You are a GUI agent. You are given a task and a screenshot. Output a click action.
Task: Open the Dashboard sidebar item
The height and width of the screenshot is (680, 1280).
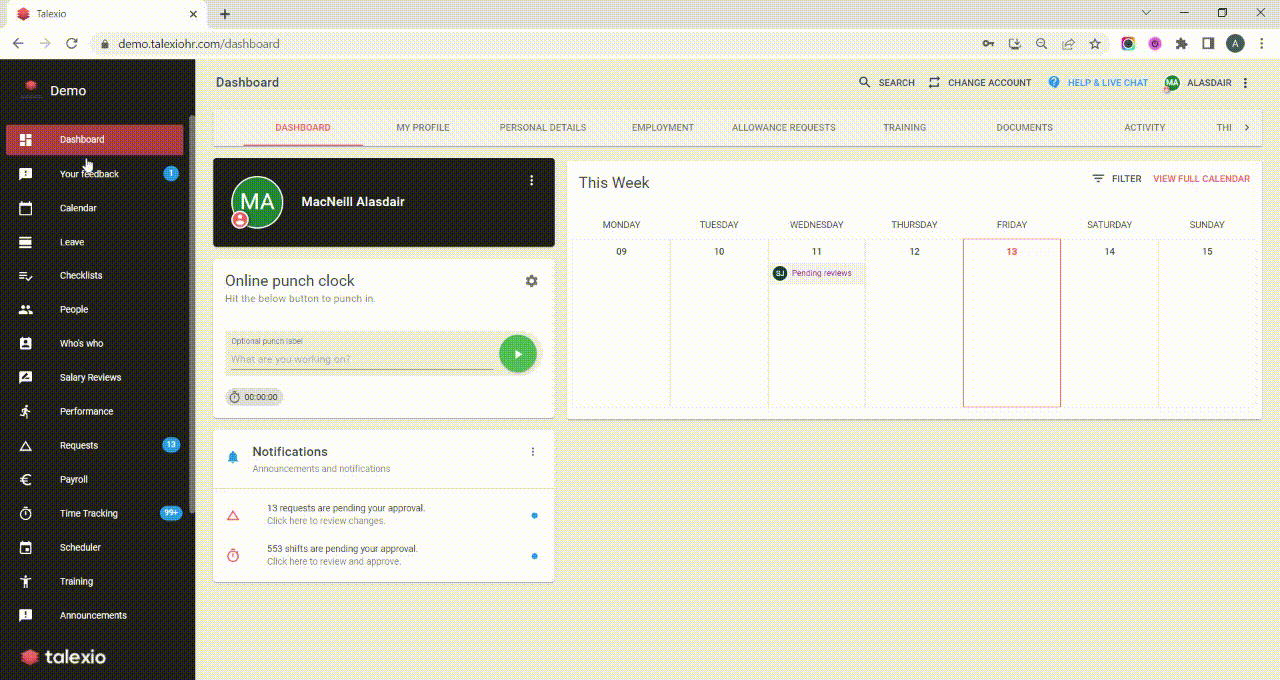(x=94, y=140)
